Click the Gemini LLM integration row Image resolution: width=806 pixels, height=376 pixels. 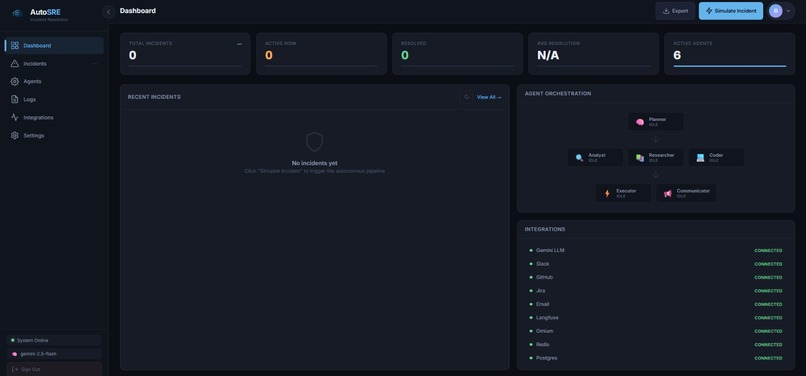pyautogui.click(x=655, y=250)
